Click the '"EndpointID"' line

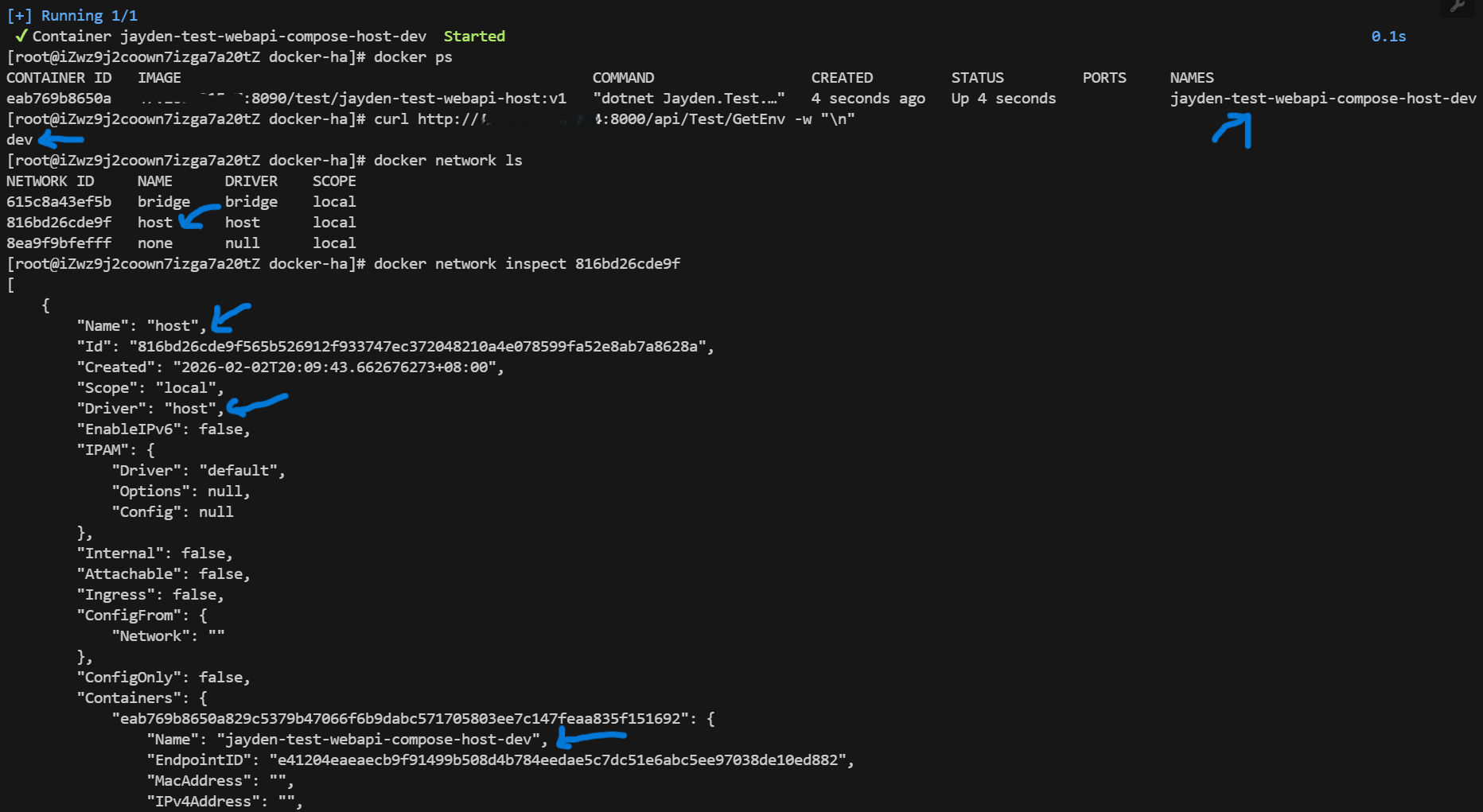(500, 760)
